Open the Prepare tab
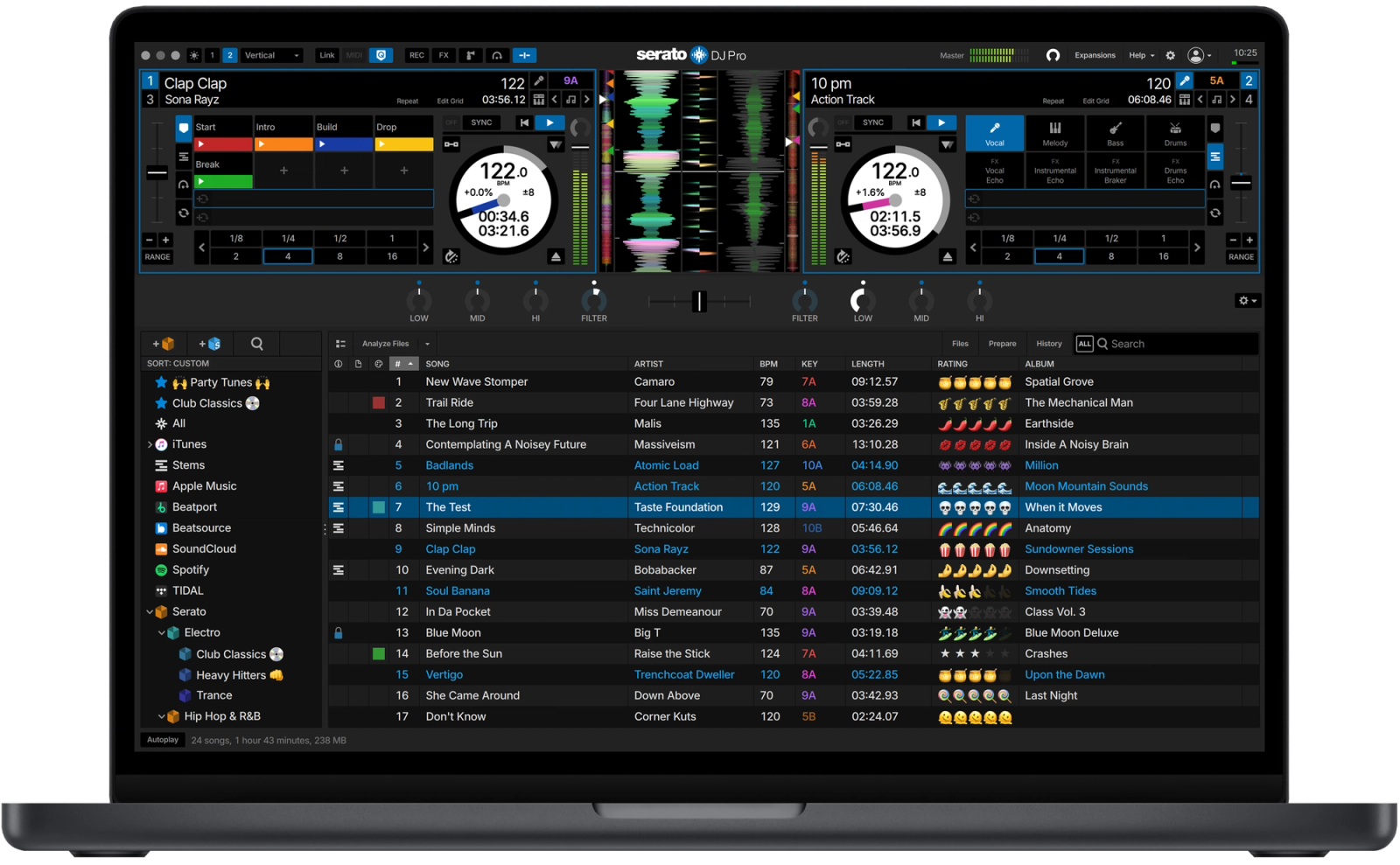The image size is (1400, 865). [1002, 344]
